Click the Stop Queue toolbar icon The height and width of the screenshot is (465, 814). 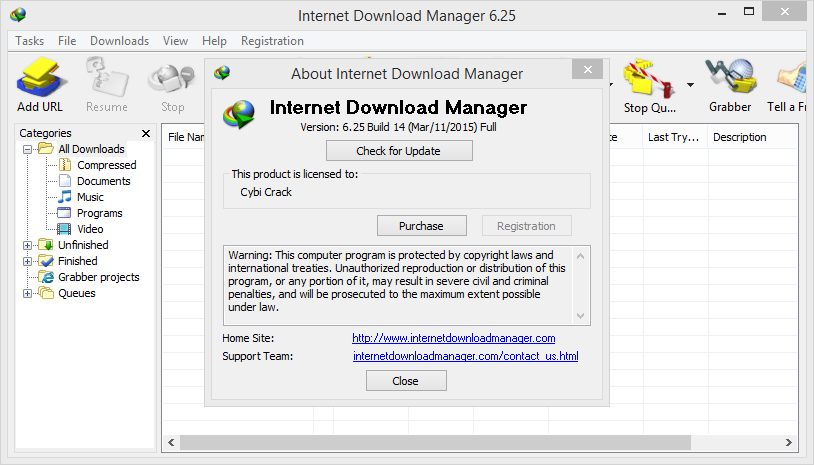[x=649, y=78]
